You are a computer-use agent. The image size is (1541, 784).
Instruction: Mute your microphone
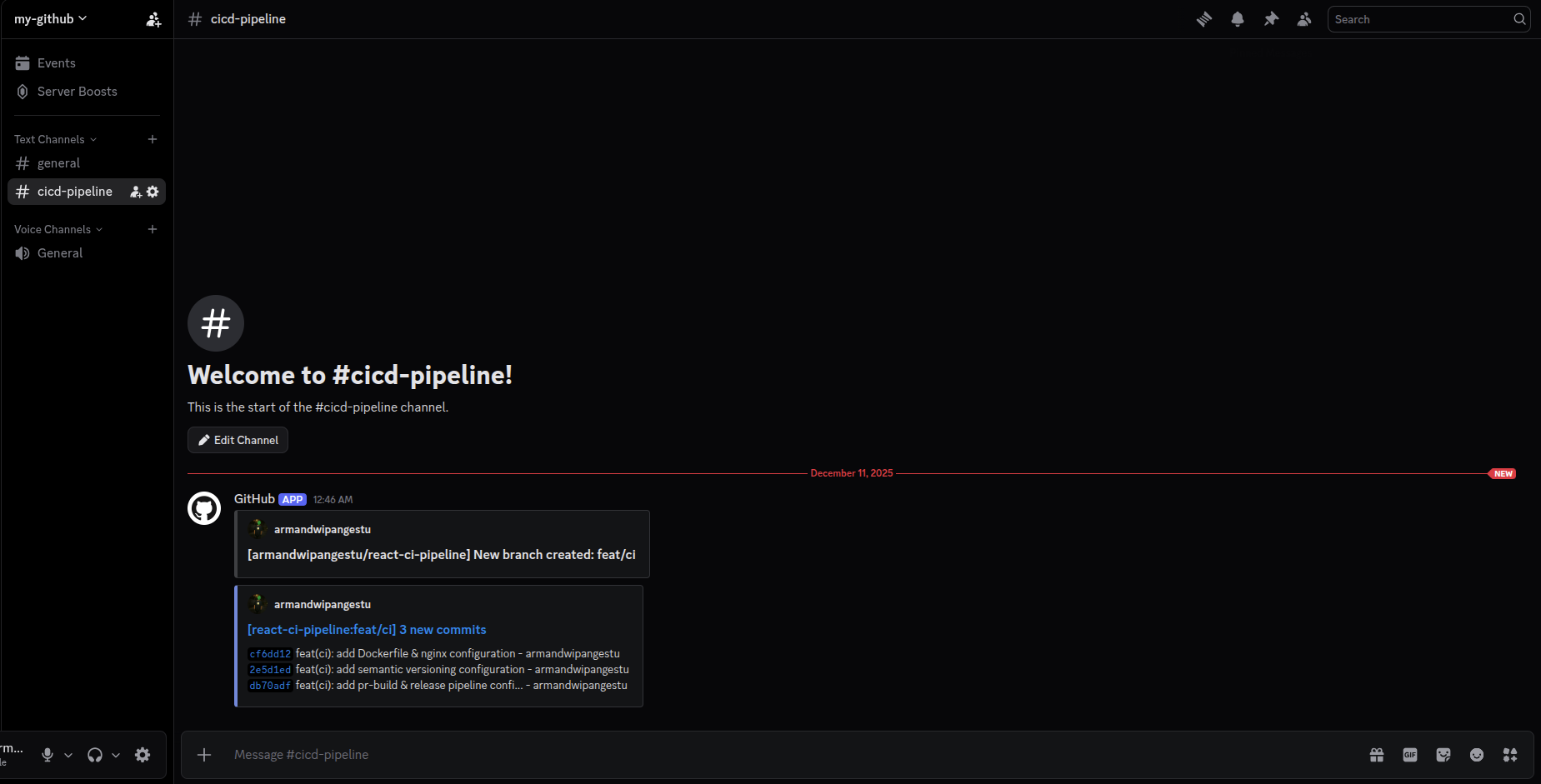click(47, 755)
